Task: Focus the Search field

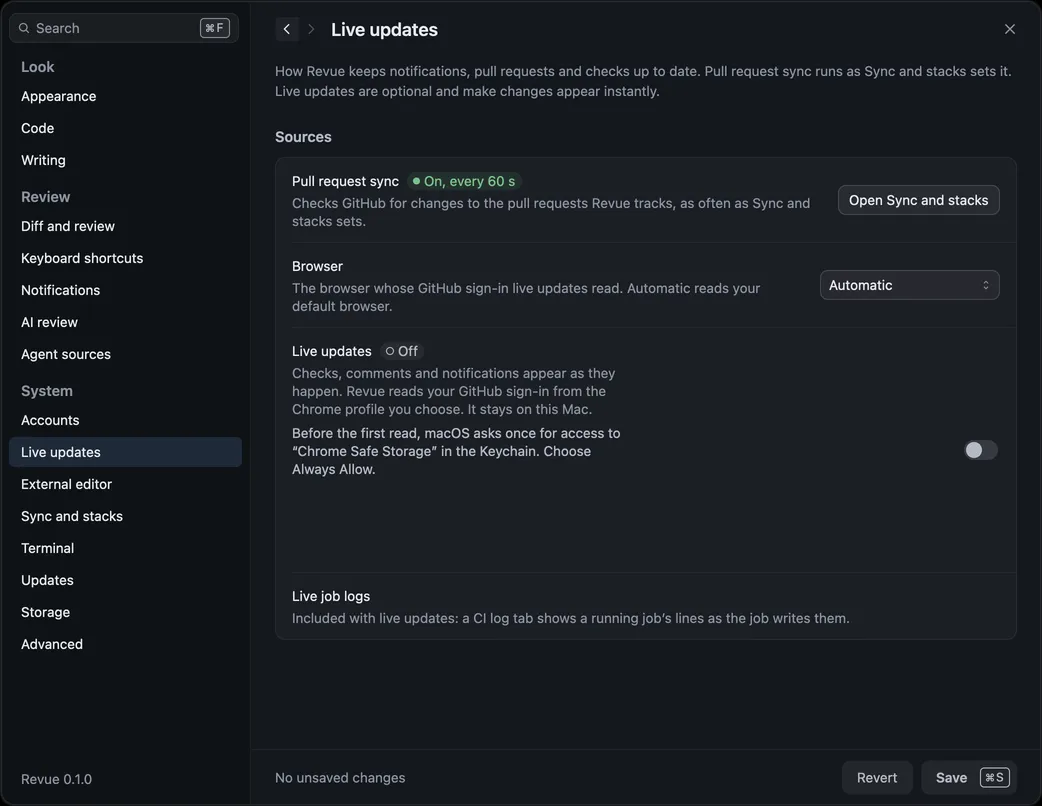Action: pyautogui.click(x=124, y=28)
